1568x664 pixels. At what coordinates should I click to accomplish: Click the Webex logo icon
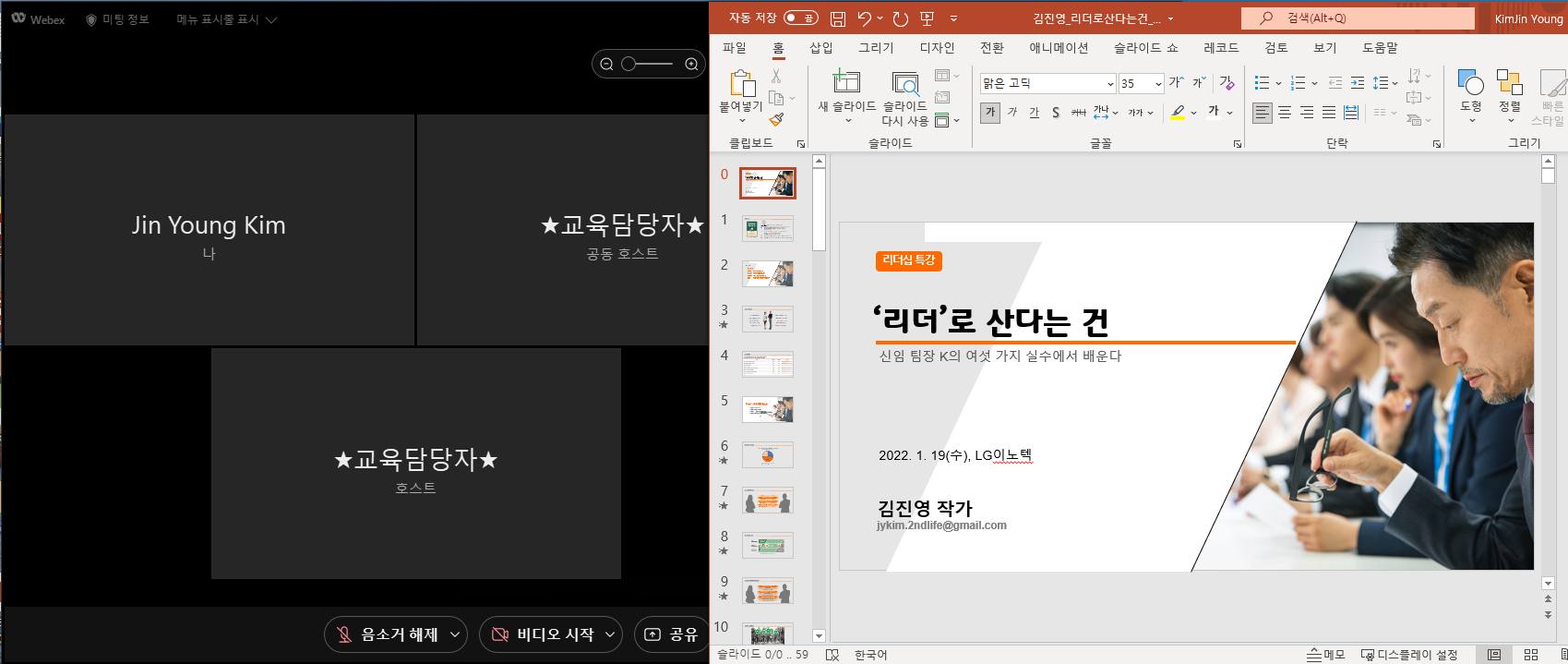(x=18, y=18)
